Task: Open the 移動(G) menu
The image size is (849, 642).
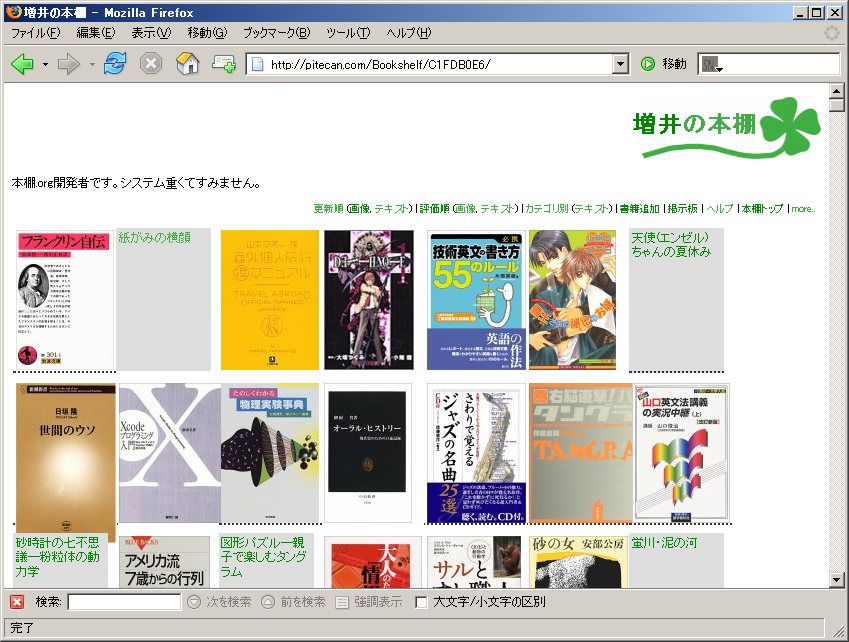Action: [207, 33]
